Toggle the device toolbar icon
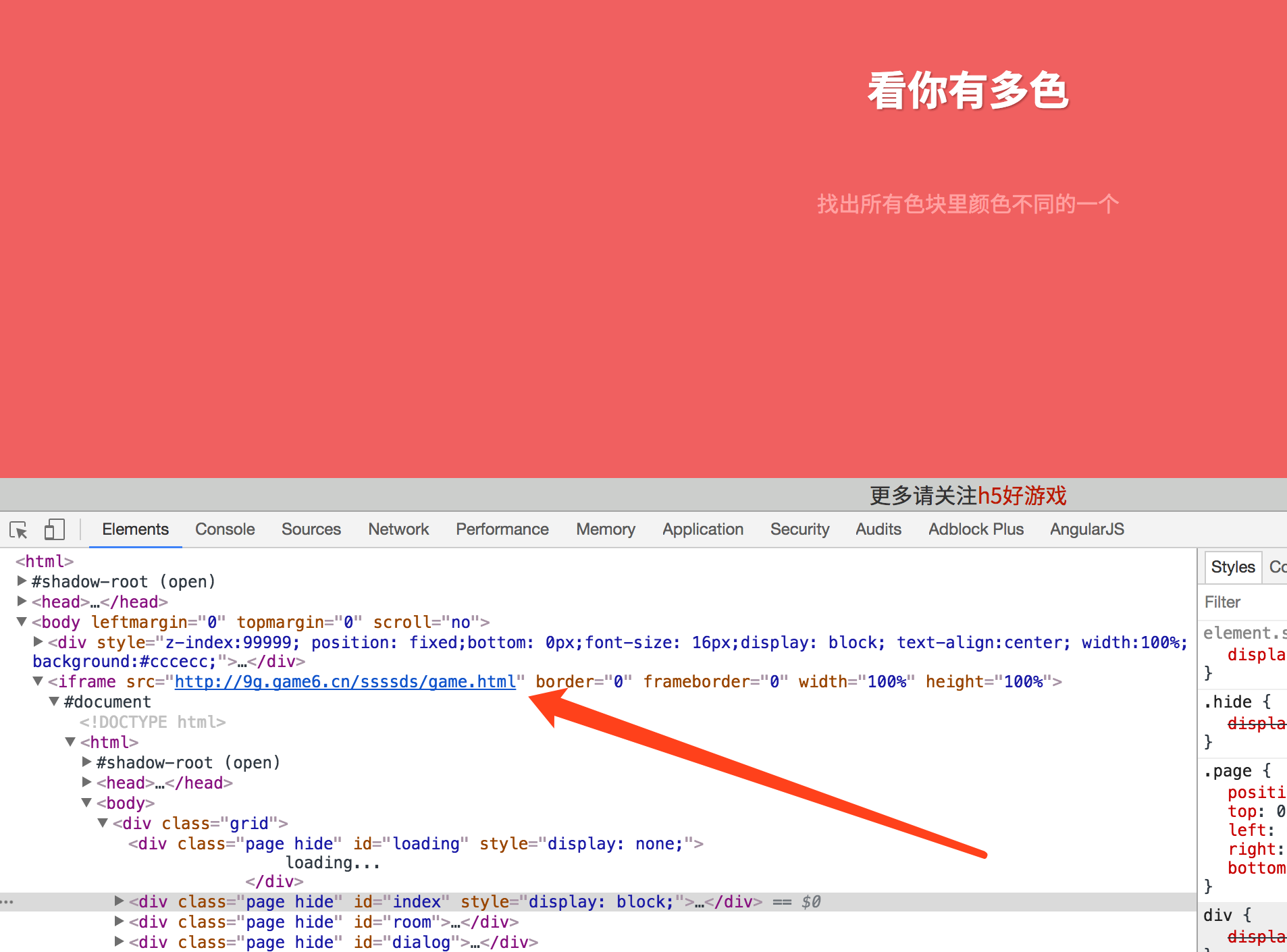This screenshot has height=952, width=1287. point(54,530)
